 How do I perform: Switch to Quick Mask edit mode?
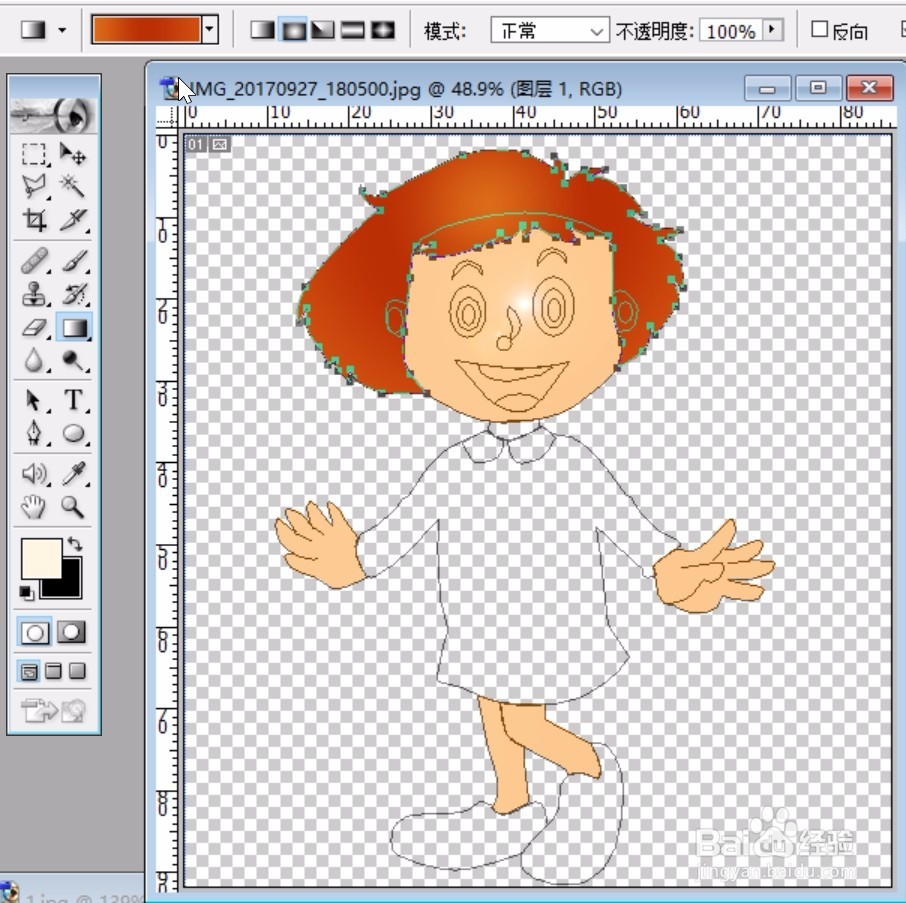pyautogui.click(x=71, y=632)
